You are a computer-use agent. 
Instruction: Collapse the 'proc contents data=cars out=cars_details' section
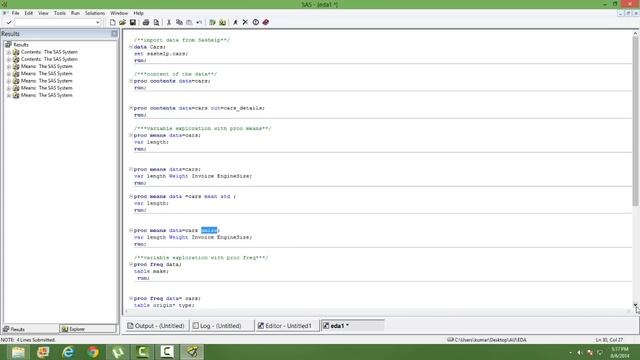tap(131, 108)
